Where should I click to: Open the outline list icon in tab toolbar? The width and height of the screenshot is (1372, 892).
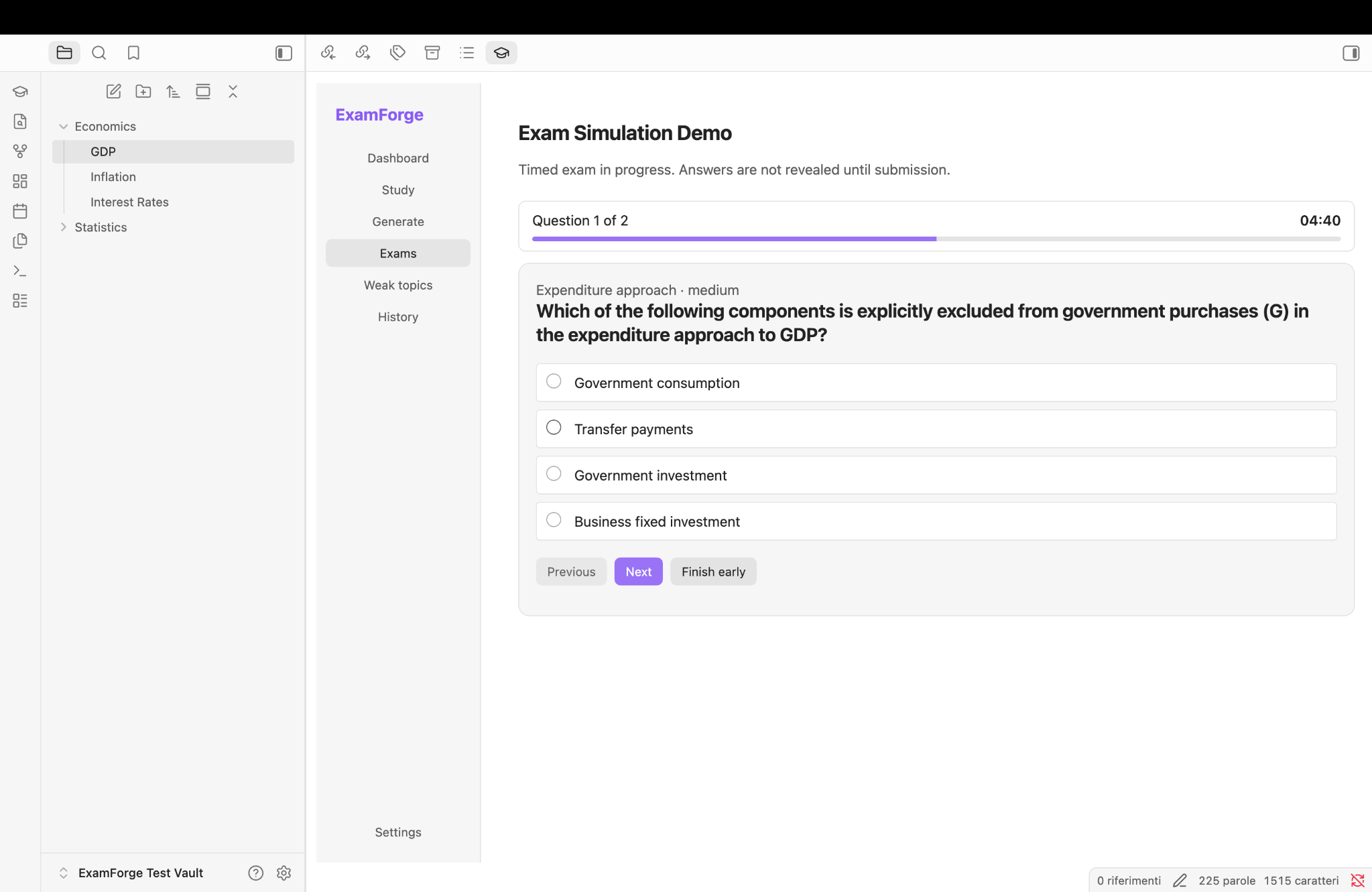pos(467,52)
